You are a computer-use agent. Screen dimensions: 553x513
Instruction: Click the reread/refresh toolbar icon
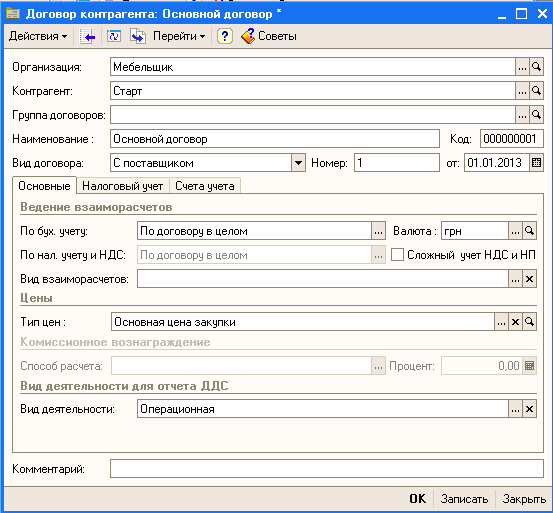coord(114,36)
